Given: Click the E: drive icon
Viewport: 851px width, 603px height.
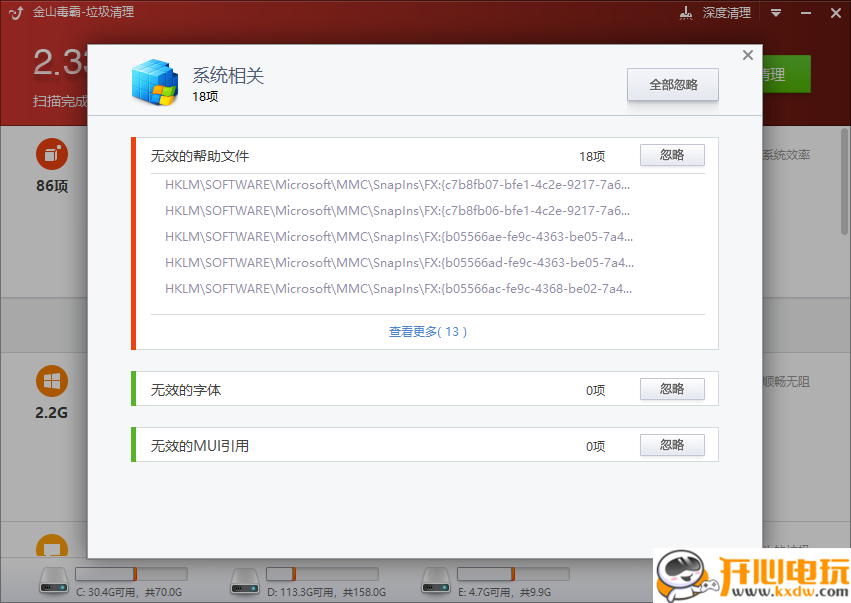Looking at the screenshot, I should pyautogui.click(x=436, y=581).
